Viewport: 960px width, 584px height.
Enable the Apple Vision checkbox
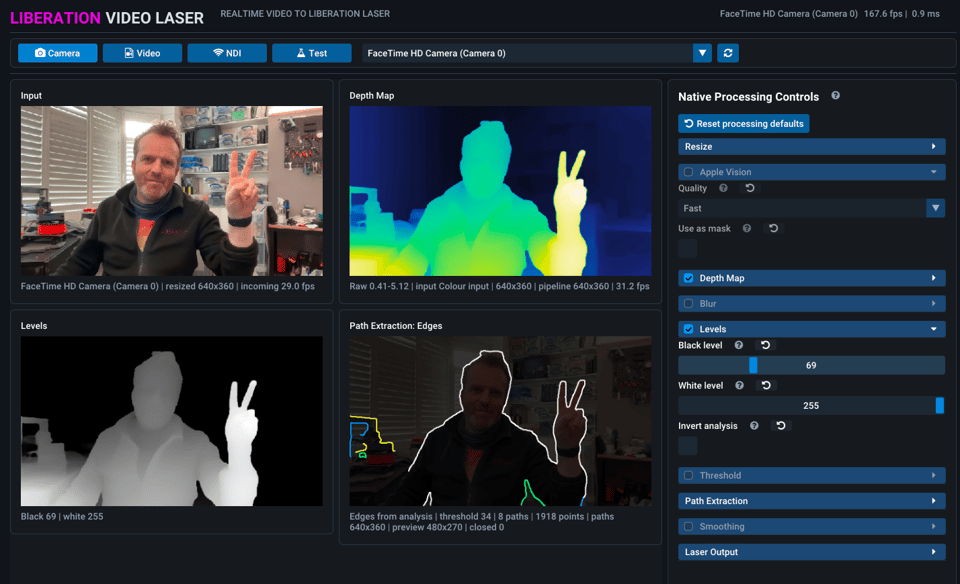click(688, 172)
